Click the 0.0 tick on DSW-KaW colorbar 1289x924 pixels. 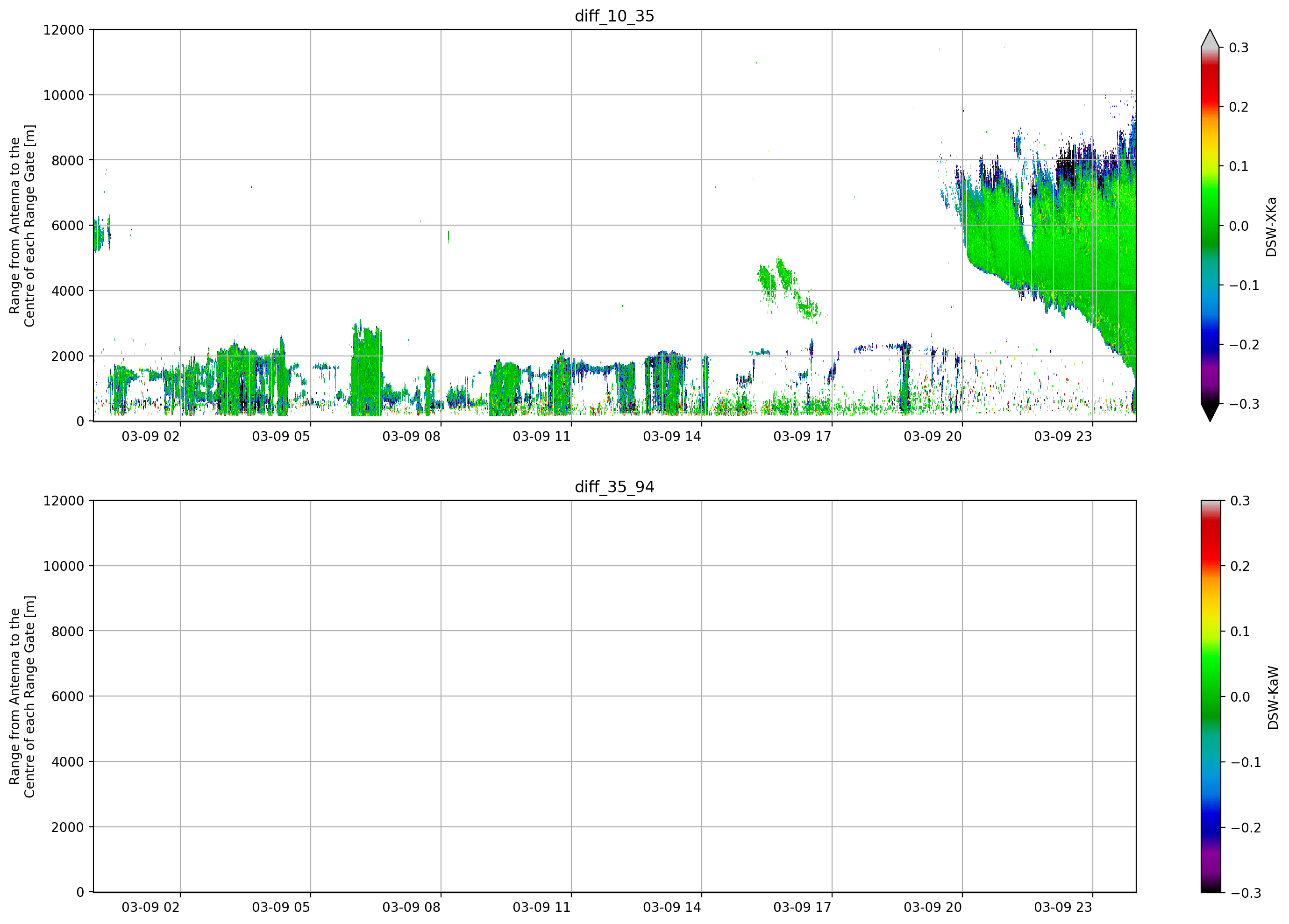coord(1239,697)
